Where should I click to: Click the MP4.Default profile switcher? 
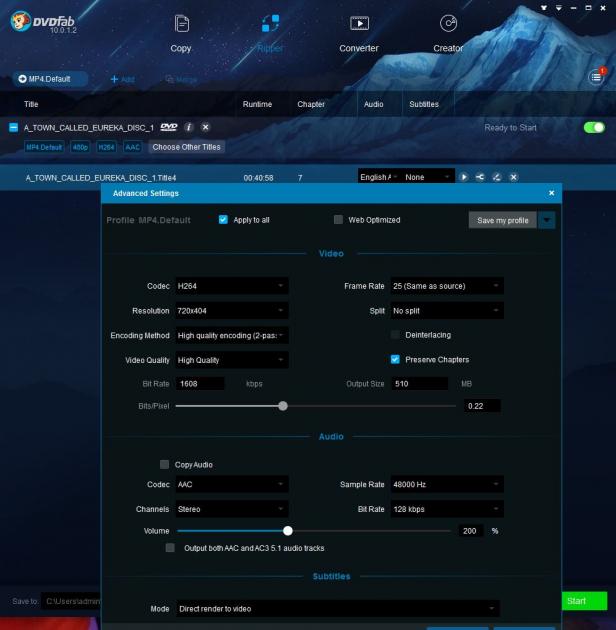pyautogui.click(x=50, y=79)
